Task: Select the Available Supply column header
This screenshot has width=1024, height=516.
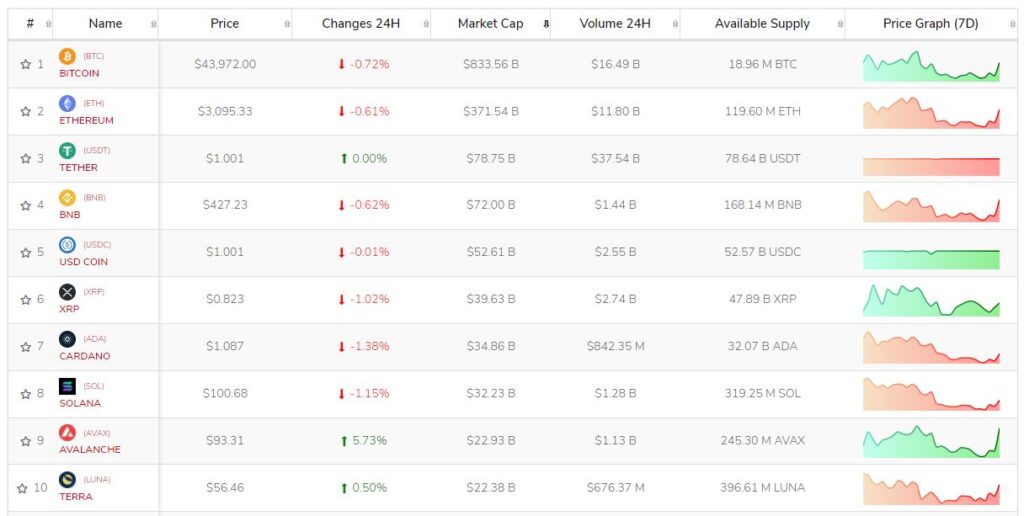Action: (762, 24)
